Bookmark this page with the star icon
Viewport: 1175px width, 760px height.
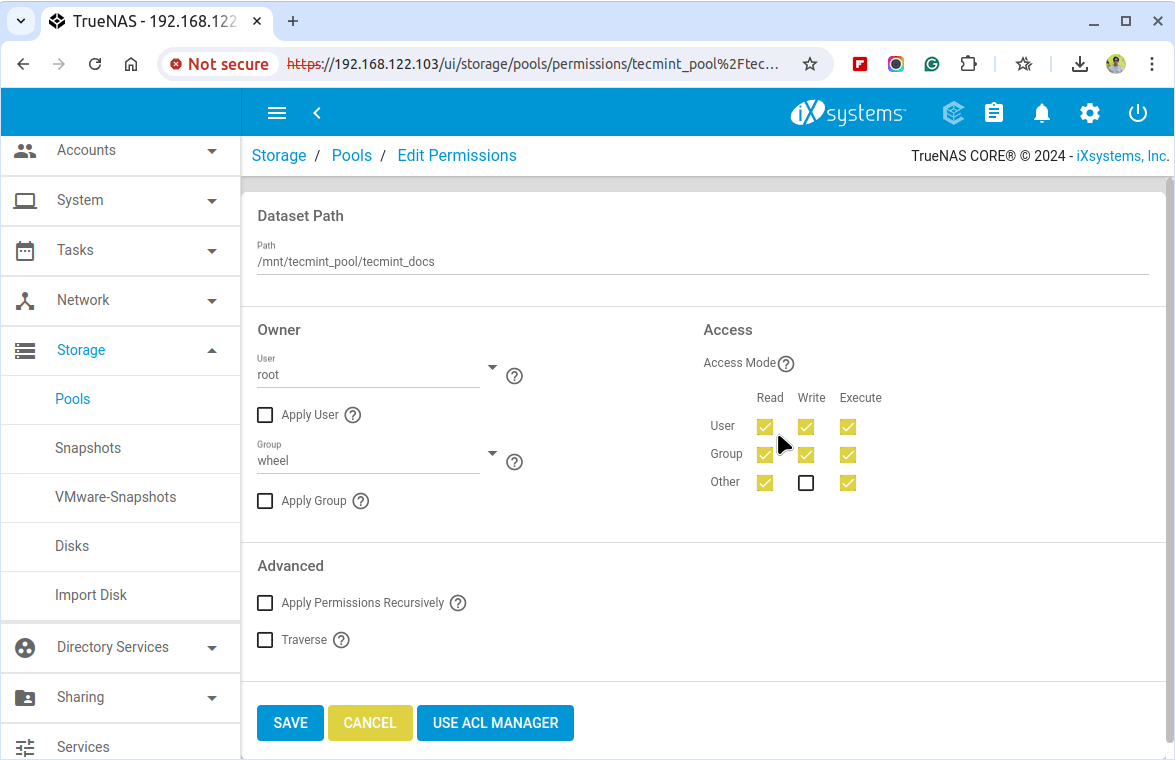click(x=809, y=64)
